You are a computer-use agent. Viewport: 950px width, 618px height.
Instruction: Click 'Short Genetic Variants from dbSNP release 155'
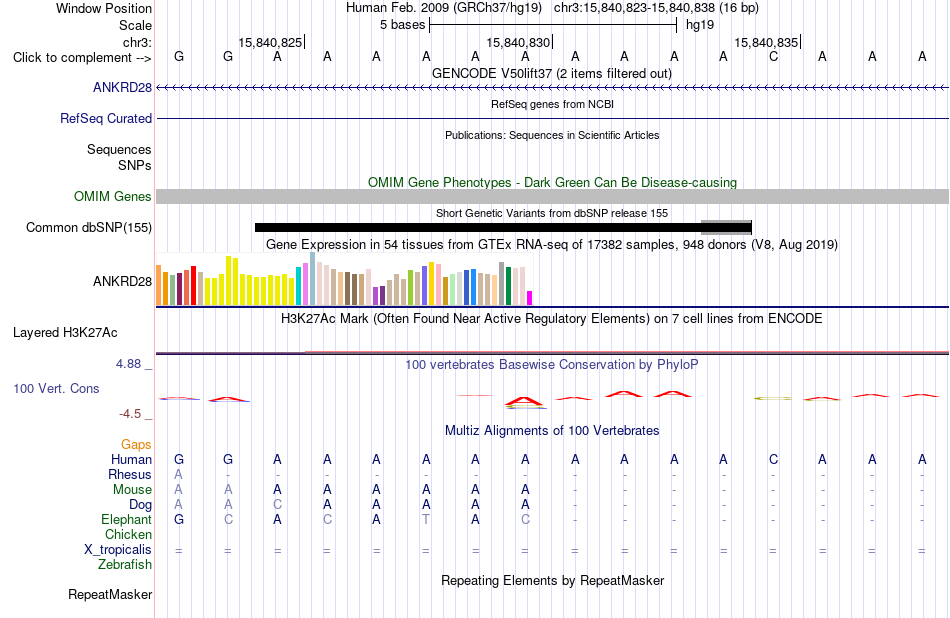coord(552,213)
